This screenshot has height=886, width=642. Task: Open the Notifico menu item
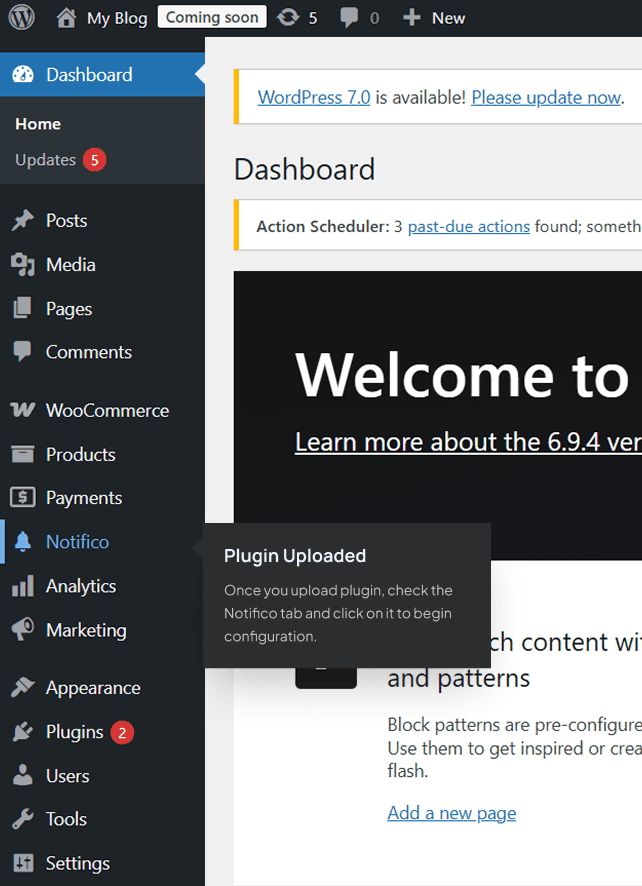pyautogui.click(x=102, y=542)
